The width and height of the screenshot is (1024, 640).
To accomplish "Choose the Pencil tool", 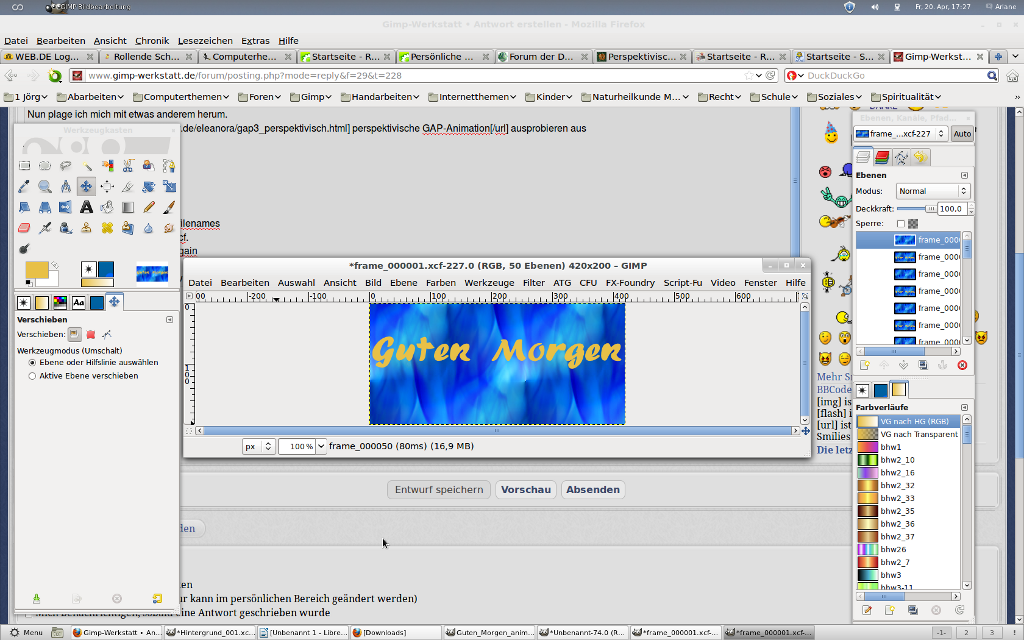I will tap(149, 207).
